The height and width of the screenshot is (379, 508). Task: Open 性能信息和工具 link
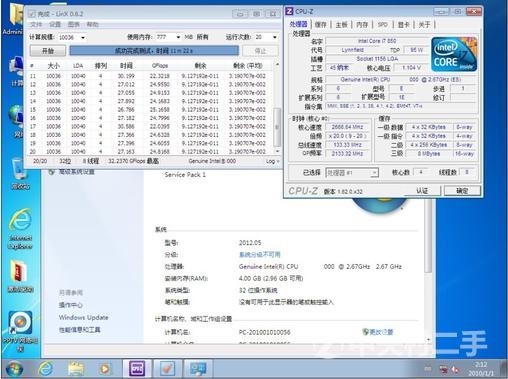tap(80, 330)
